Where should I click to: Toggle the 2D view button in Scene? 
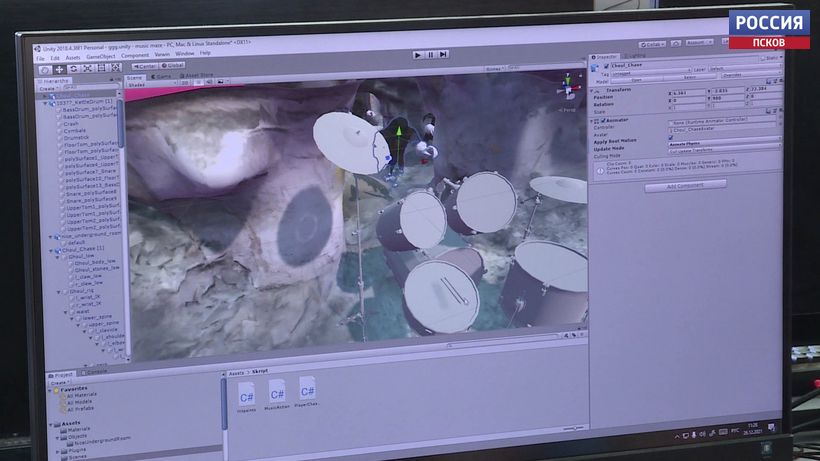[185, 83]
